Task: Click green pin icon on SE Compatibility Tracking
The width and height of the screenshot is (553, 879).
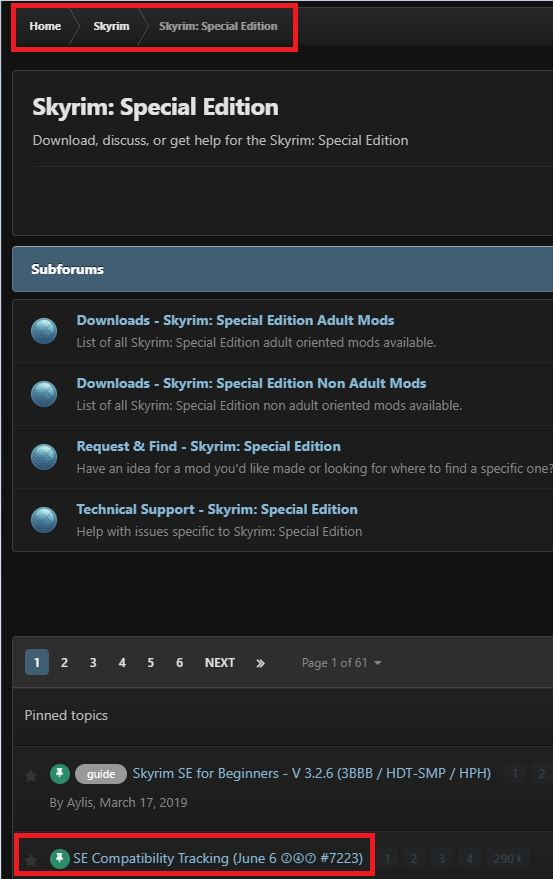Action: 59,858
